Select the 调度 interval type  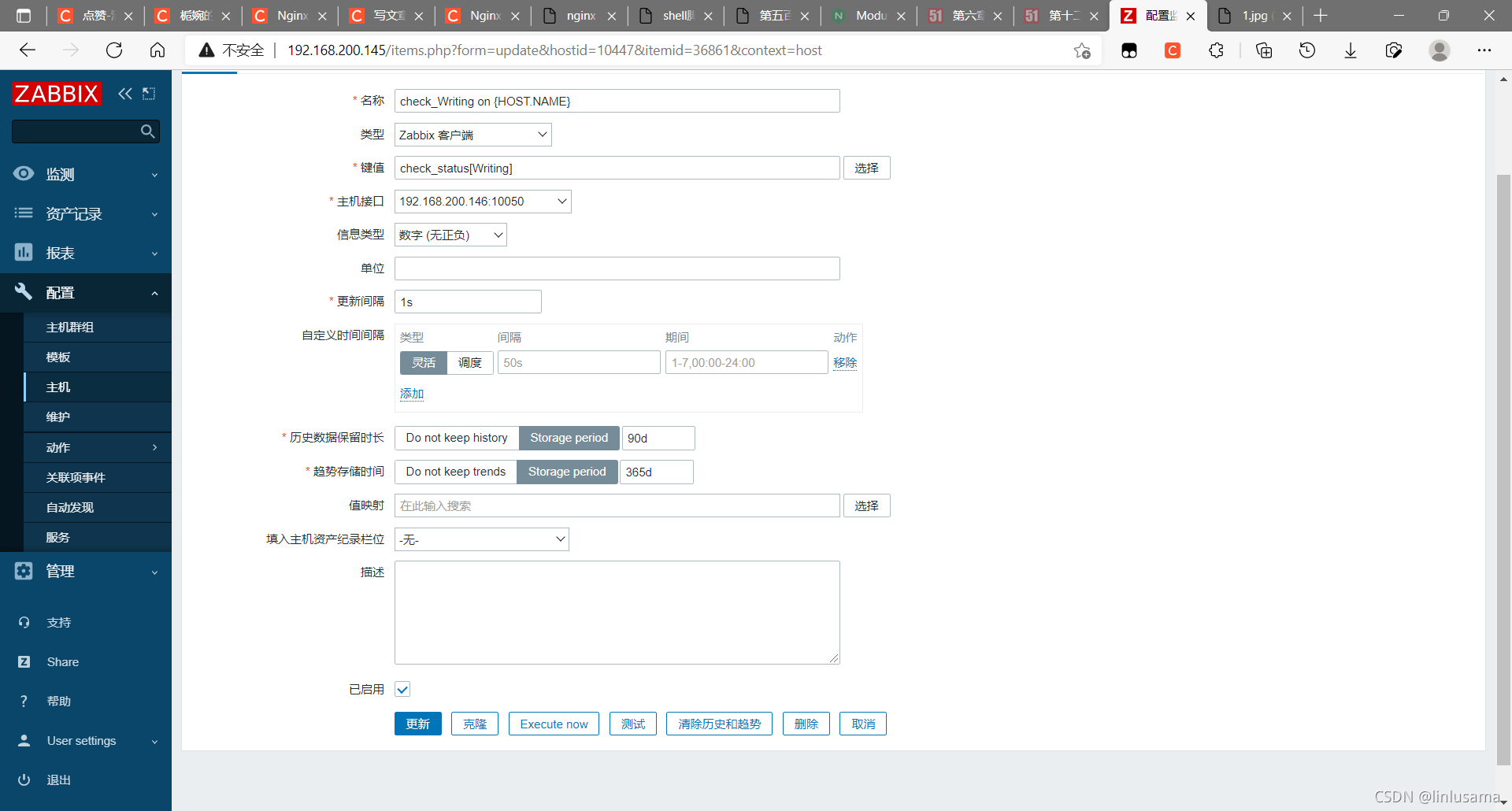470,363
